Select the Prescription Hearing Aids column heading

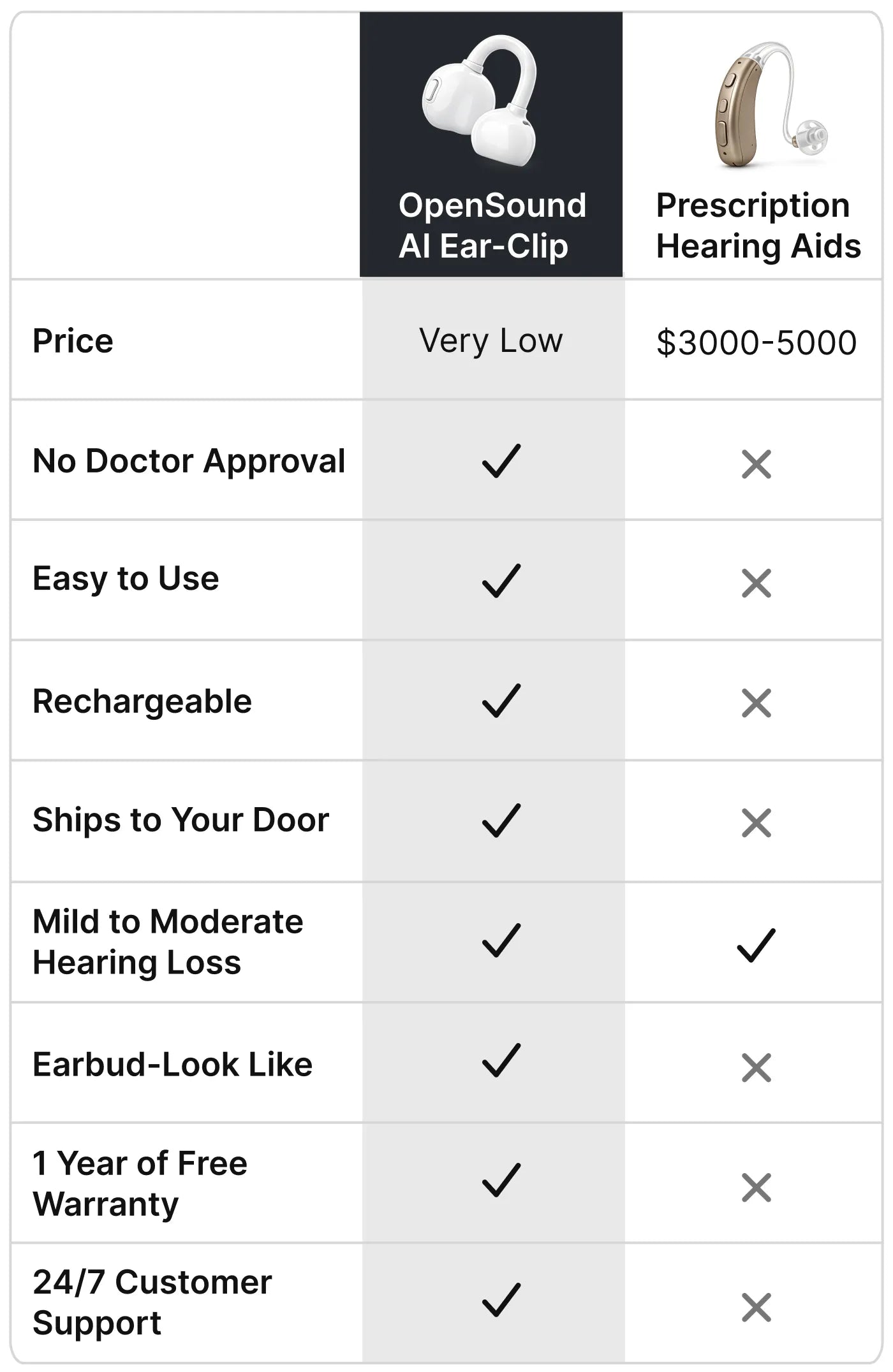758,226
